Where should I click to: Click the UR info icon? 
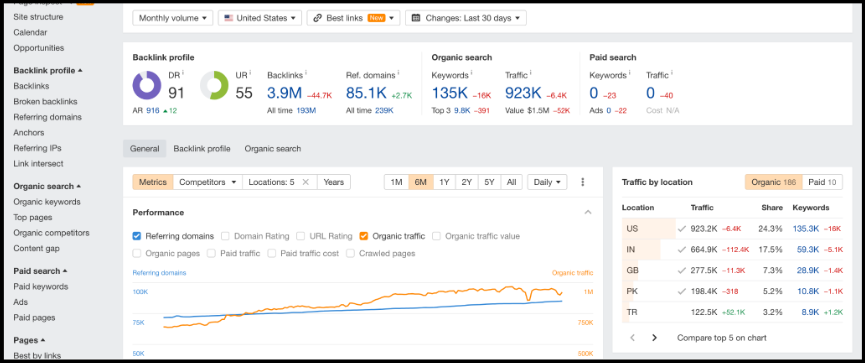(x=250, y=73)
